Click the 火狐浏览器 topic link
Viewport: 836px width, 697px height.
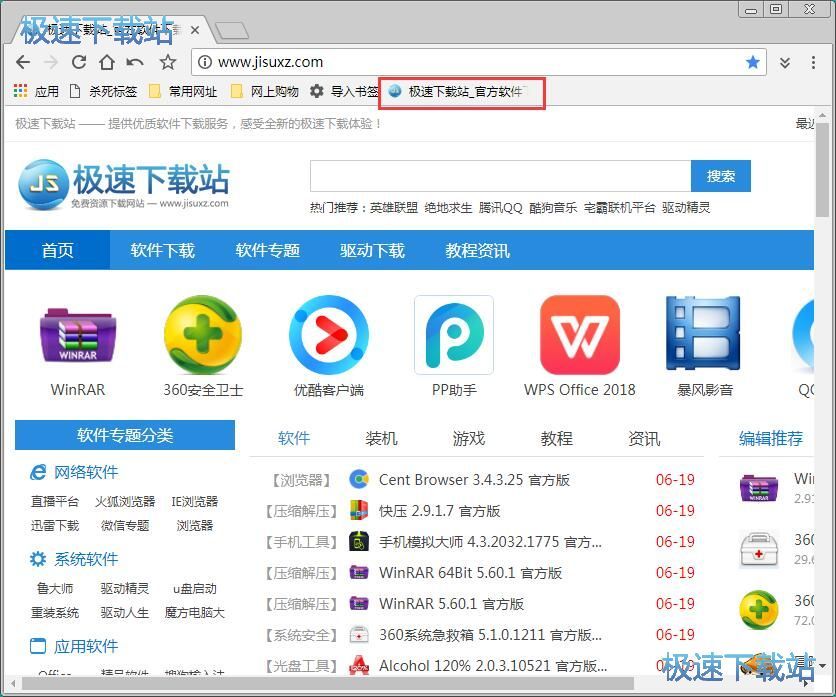pos(125,501)
